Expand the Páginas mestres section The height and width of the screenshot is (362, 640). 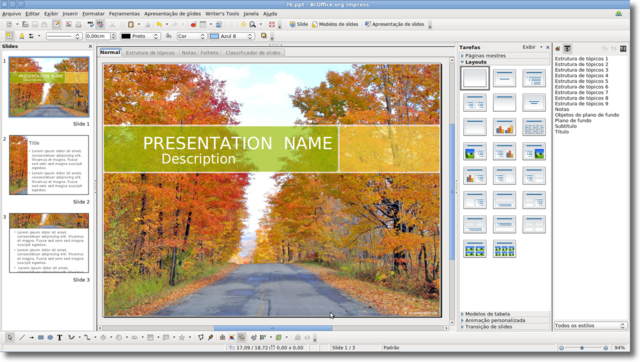[485, 56]
